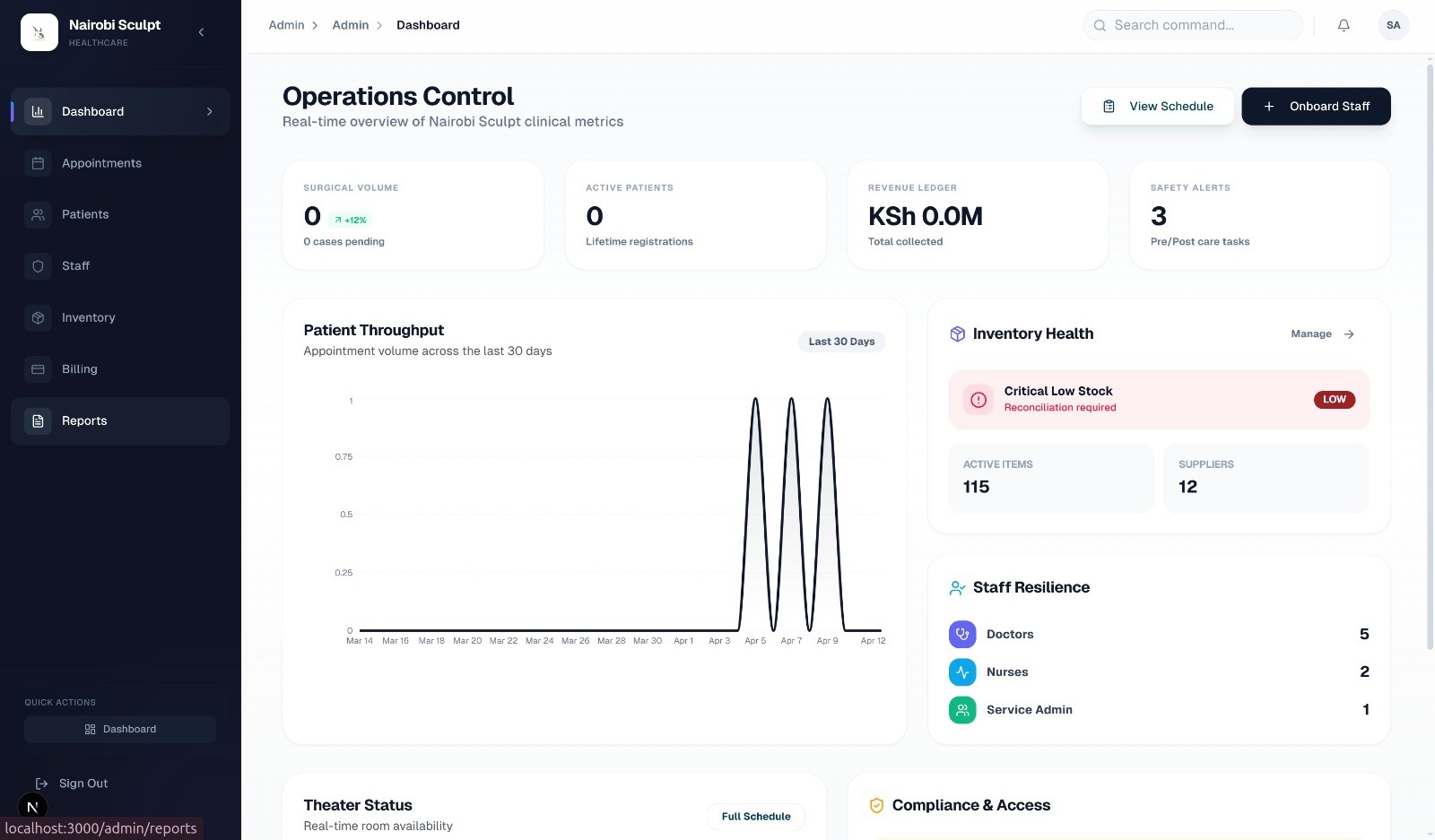
Task: Select the Patients sidebar icon
Action: point(38,214)
